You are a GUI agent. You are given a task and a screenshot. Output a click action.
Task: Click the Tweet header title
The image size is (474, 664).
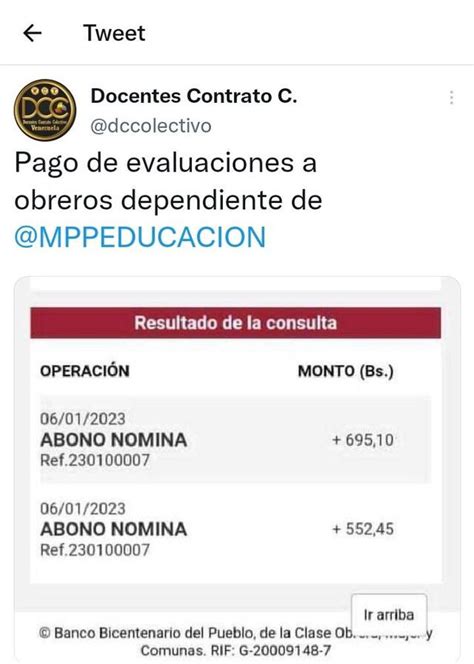point(114,33)
